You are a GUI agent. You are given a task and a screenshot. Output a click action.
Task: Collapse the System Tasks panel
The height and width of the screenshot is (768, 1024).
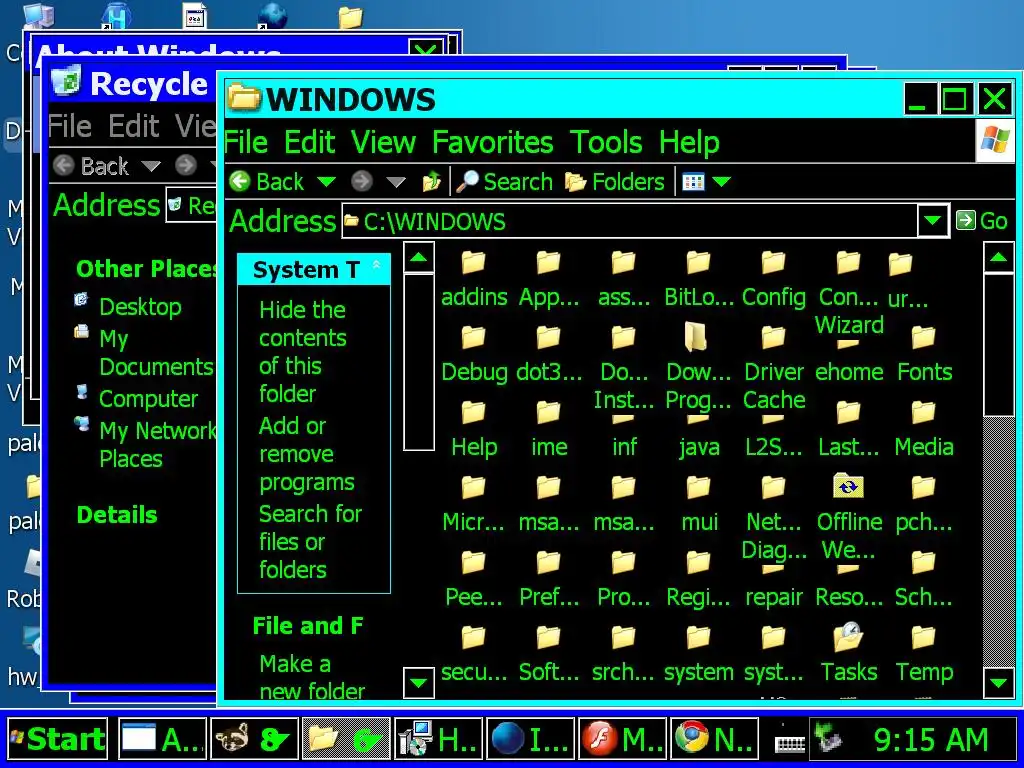(376, 265)
